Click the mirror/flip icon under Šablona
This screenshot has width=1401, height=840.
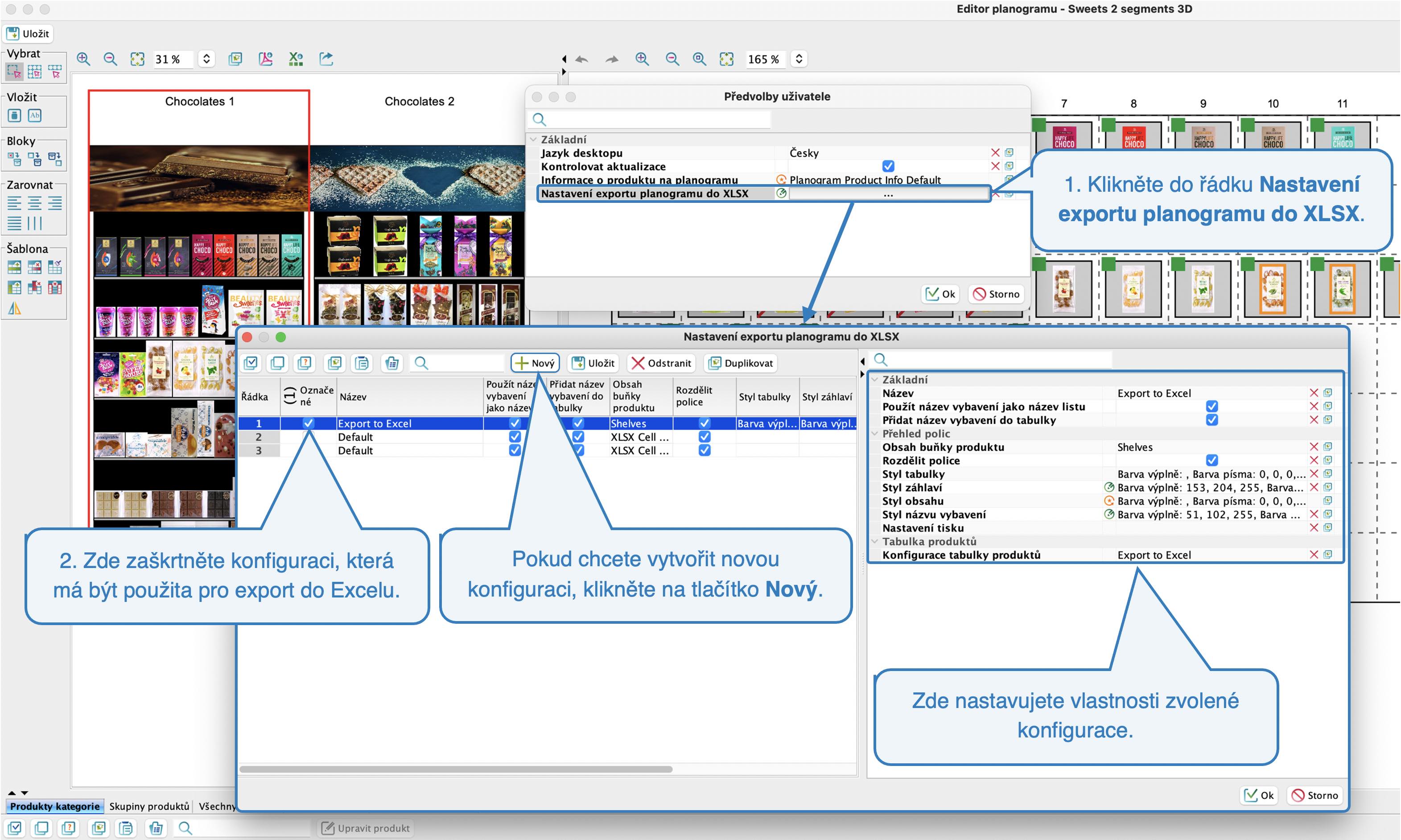click(x=14, y=309)
